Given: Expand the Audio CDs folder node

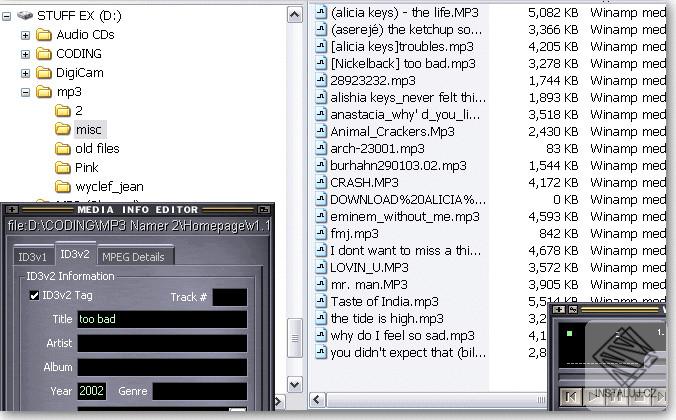Looking at the screenshot, I should pyautogui.click(x=25, y=35).
